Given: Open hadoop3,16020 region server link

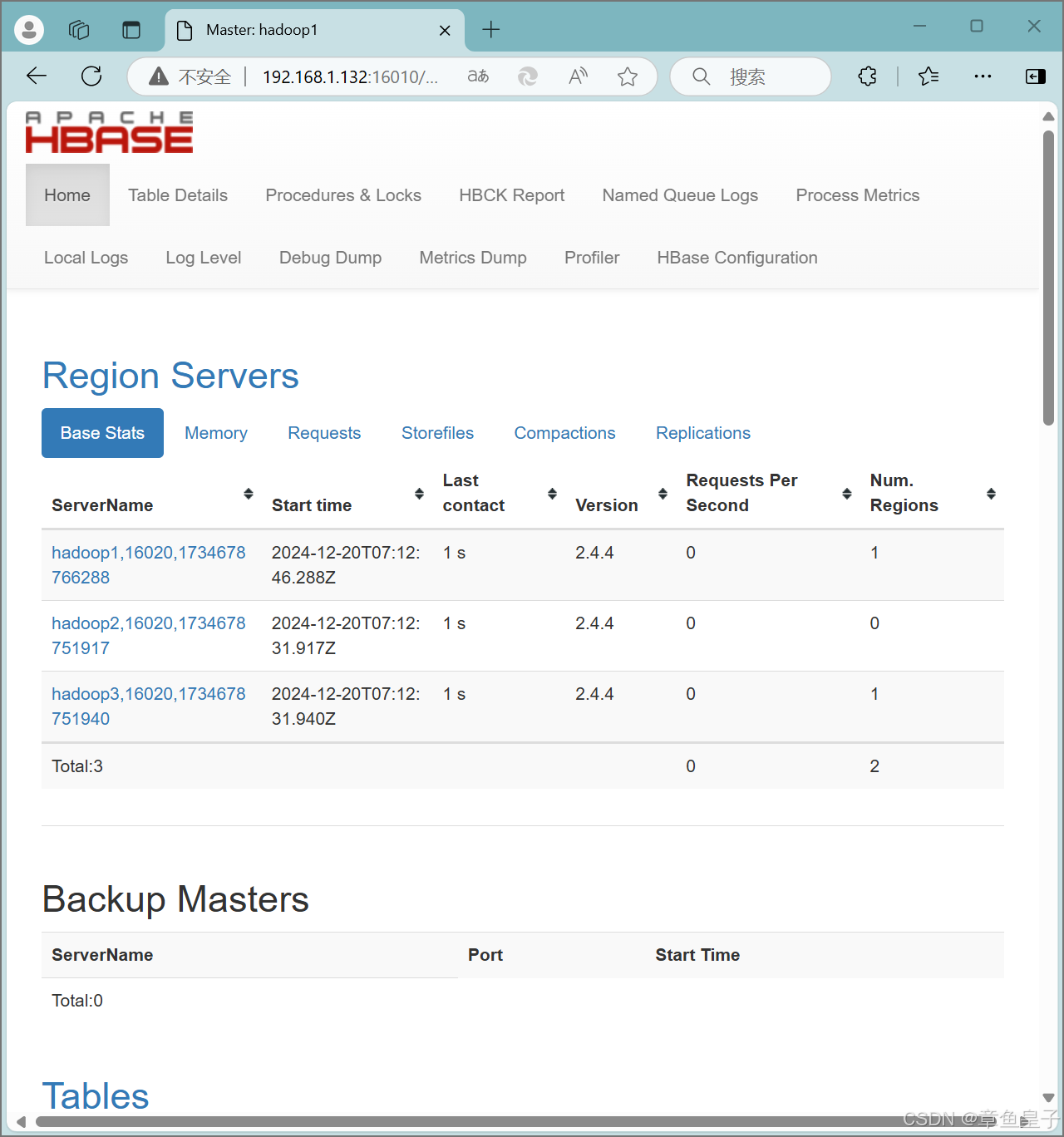Looking at the screenshot, I should coord(149,706).
